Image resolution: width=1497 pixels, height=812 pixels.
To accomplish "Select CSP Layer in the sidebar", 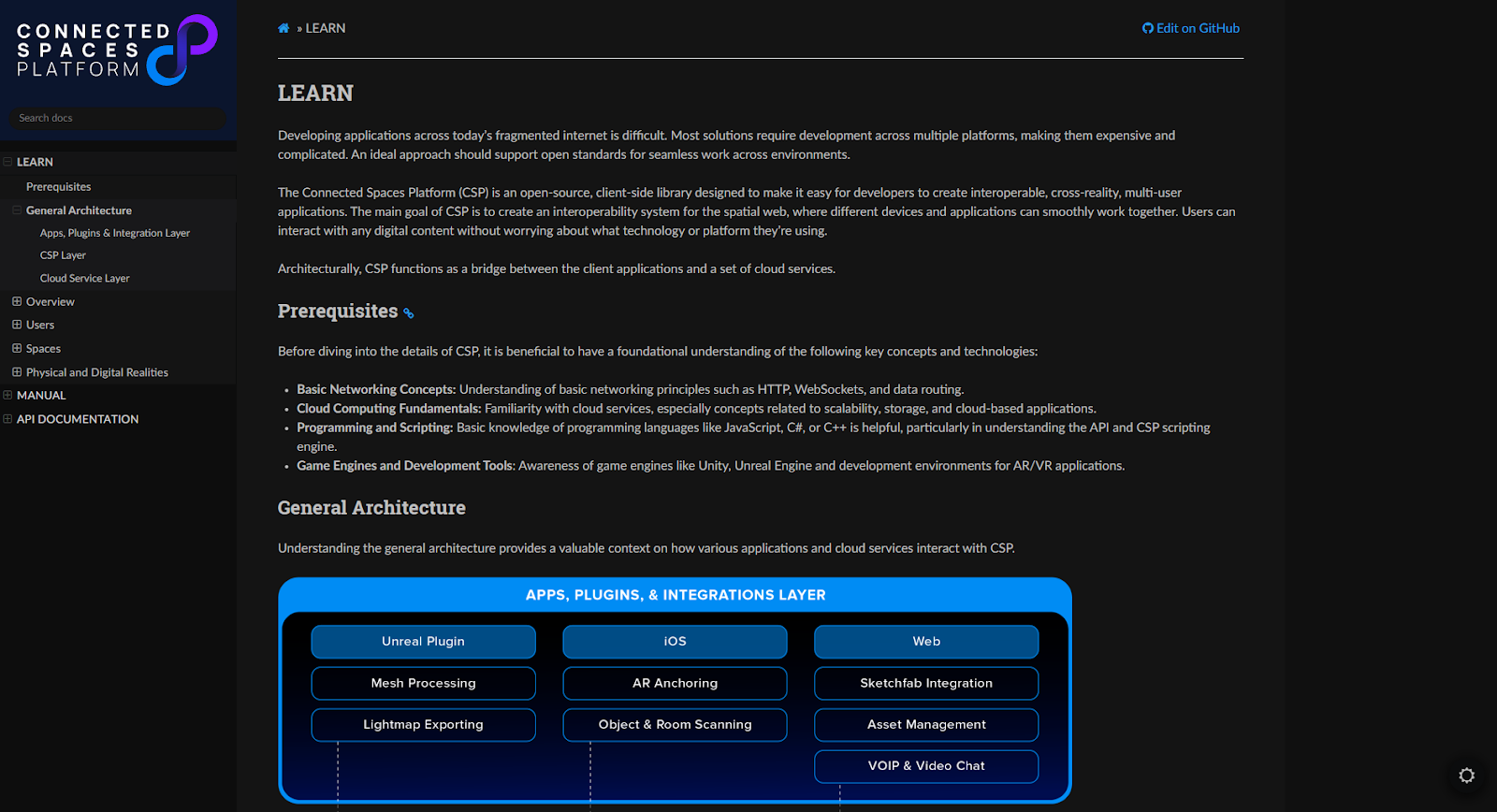I will (63, 255).
